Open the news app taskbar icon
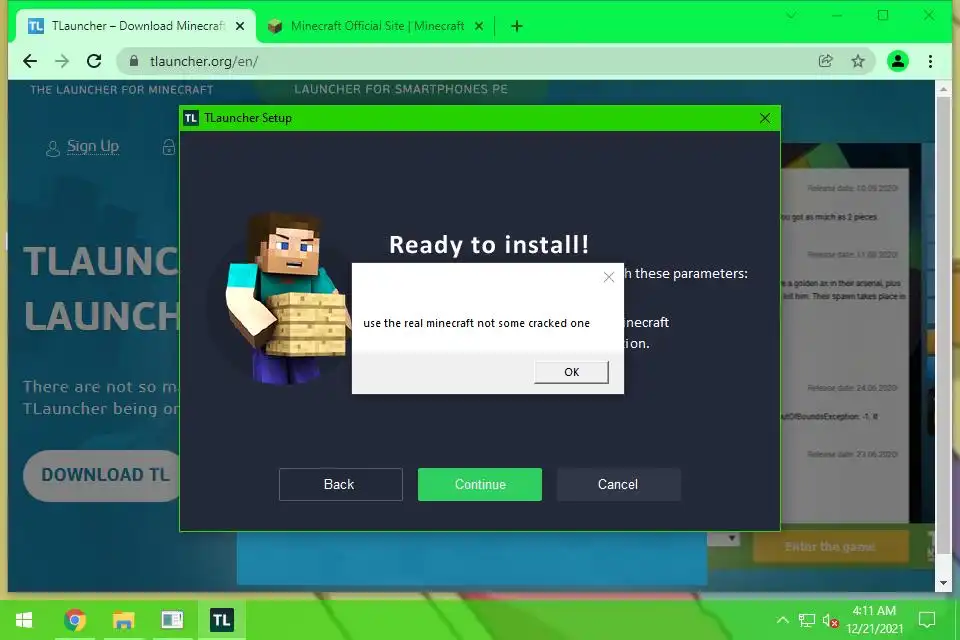The image size is (960, 640). pos(173,620)
